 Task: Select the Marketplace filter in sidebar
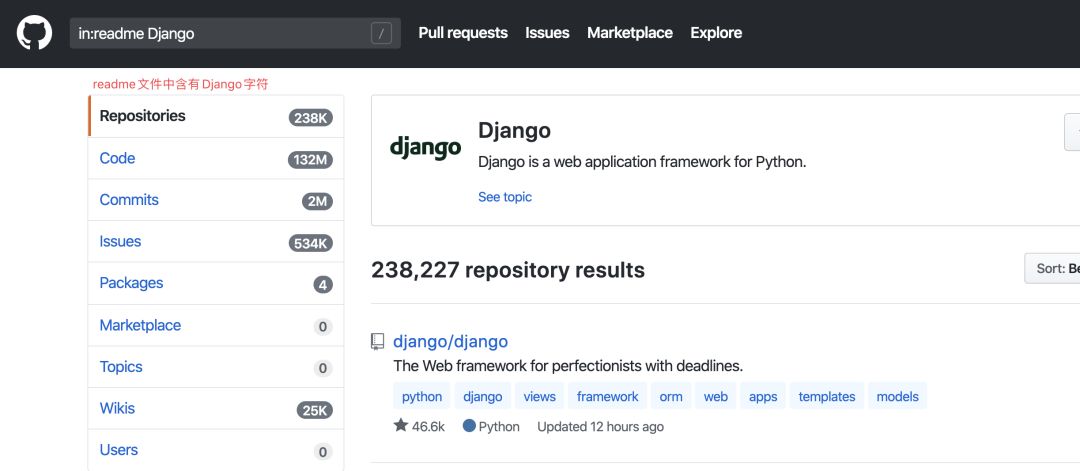(x=216, y=325)
